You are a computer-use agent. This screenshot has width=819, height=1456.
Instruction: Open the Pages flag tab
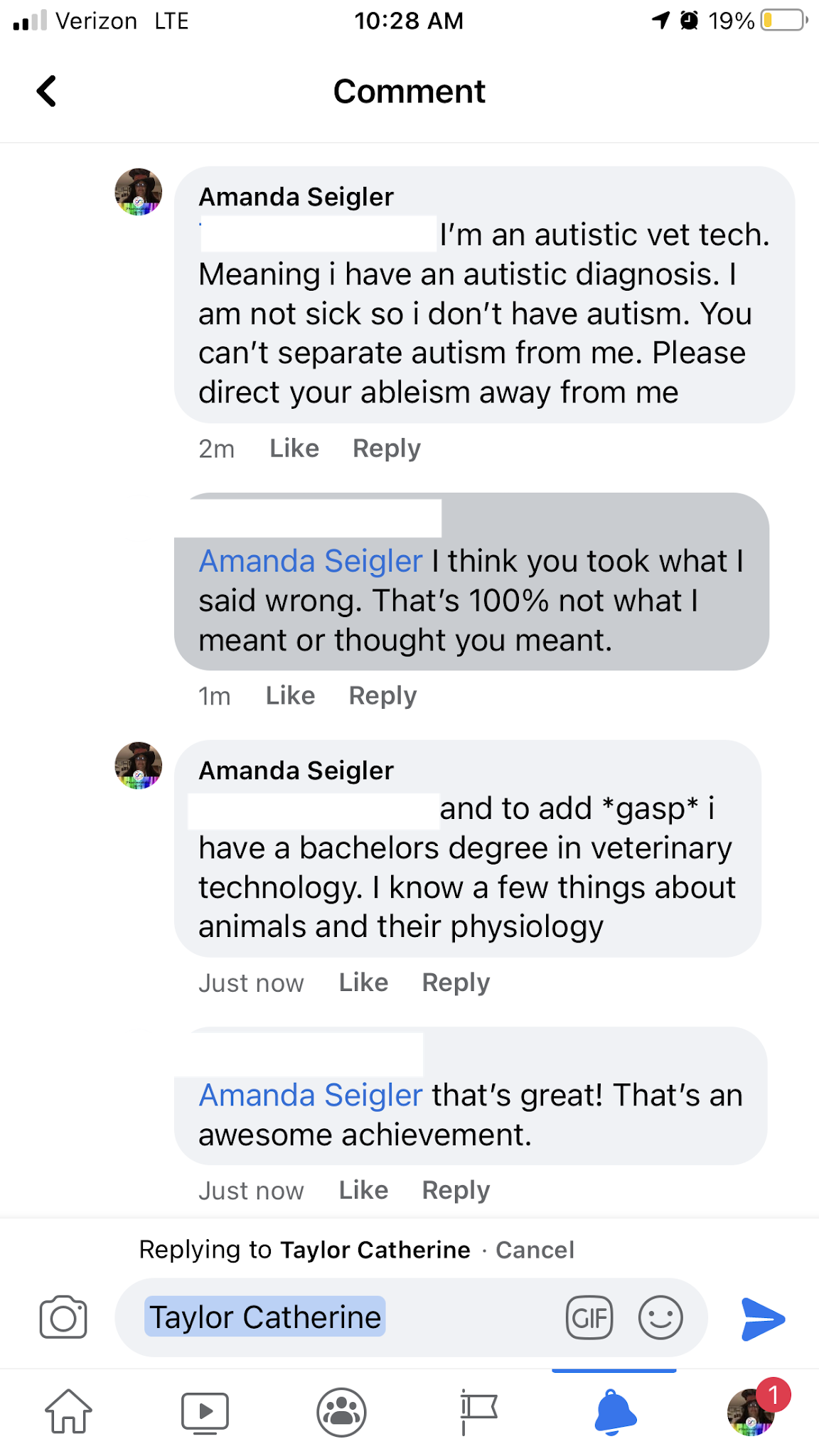tap(478, 1411)
